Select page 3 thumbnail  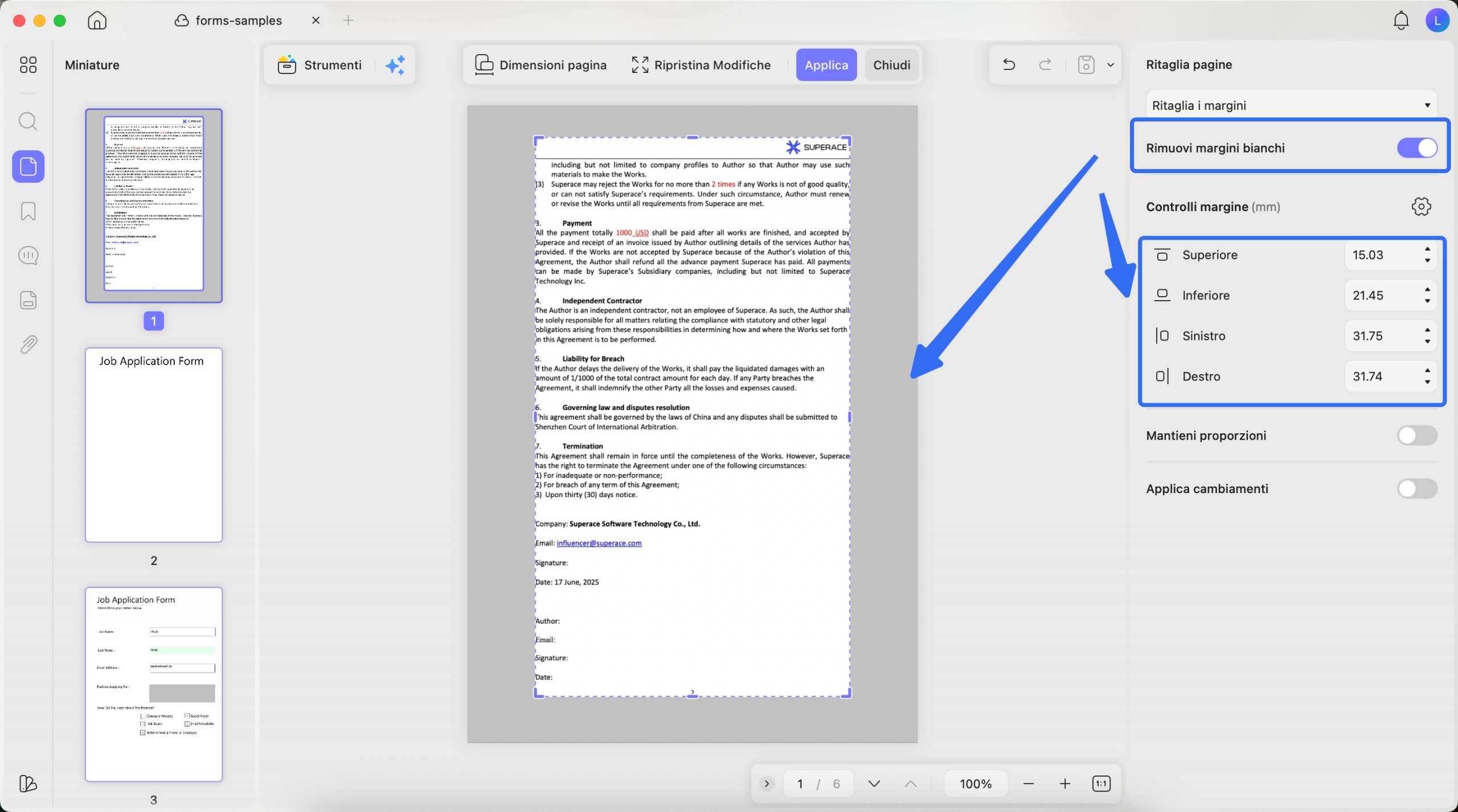154,684
